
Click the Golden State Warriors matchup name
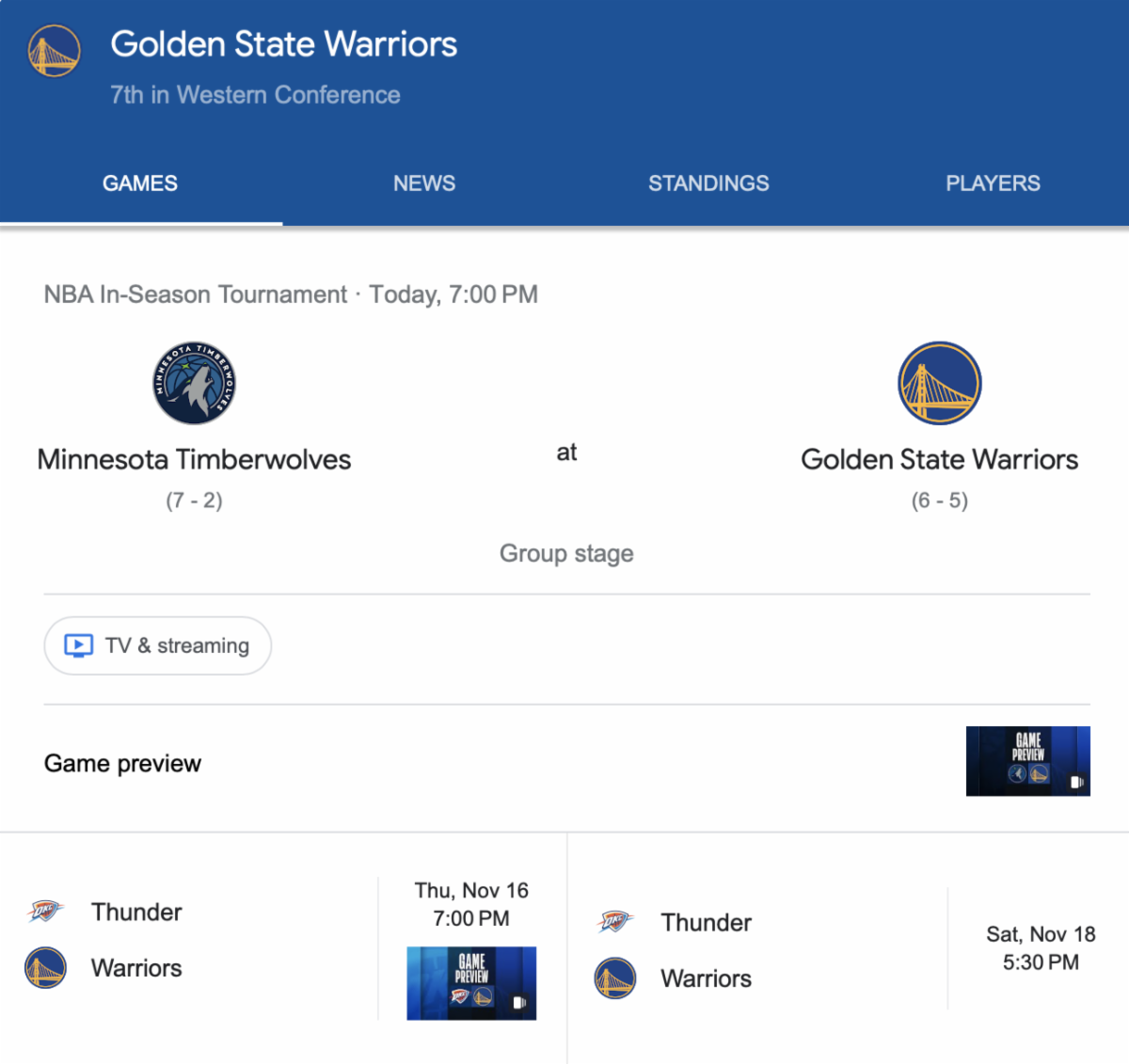click(x=939, y=459)
